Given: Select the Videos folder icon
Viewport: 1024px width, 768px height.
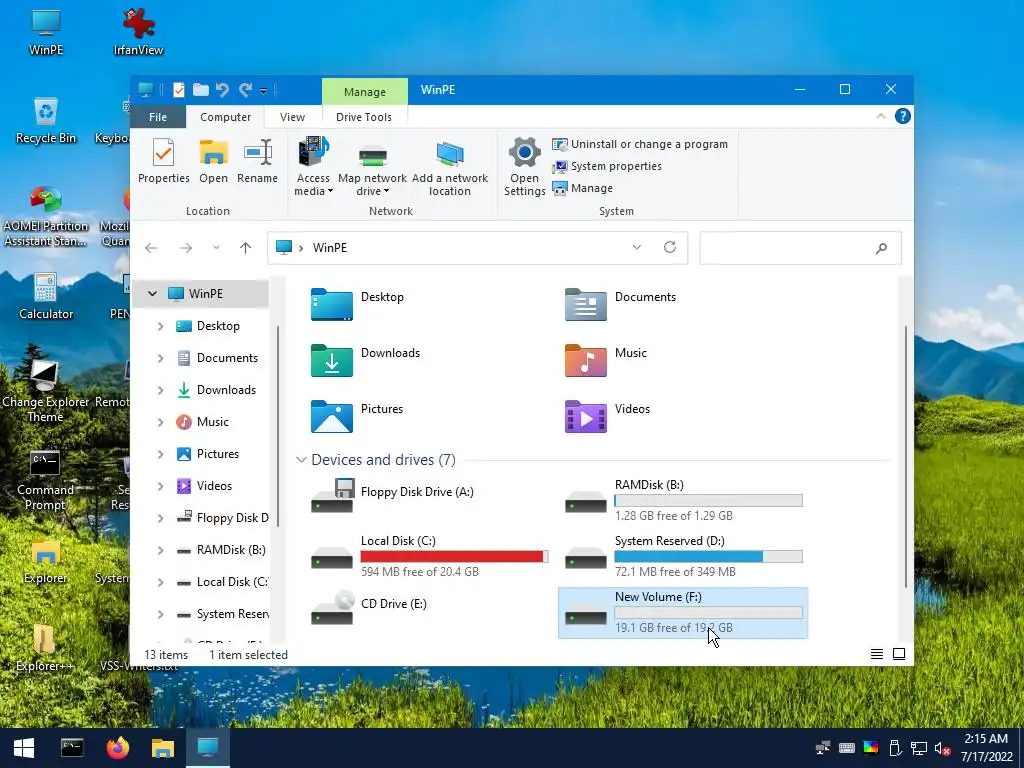Looking at the screenshot, I should coord(586,417).
